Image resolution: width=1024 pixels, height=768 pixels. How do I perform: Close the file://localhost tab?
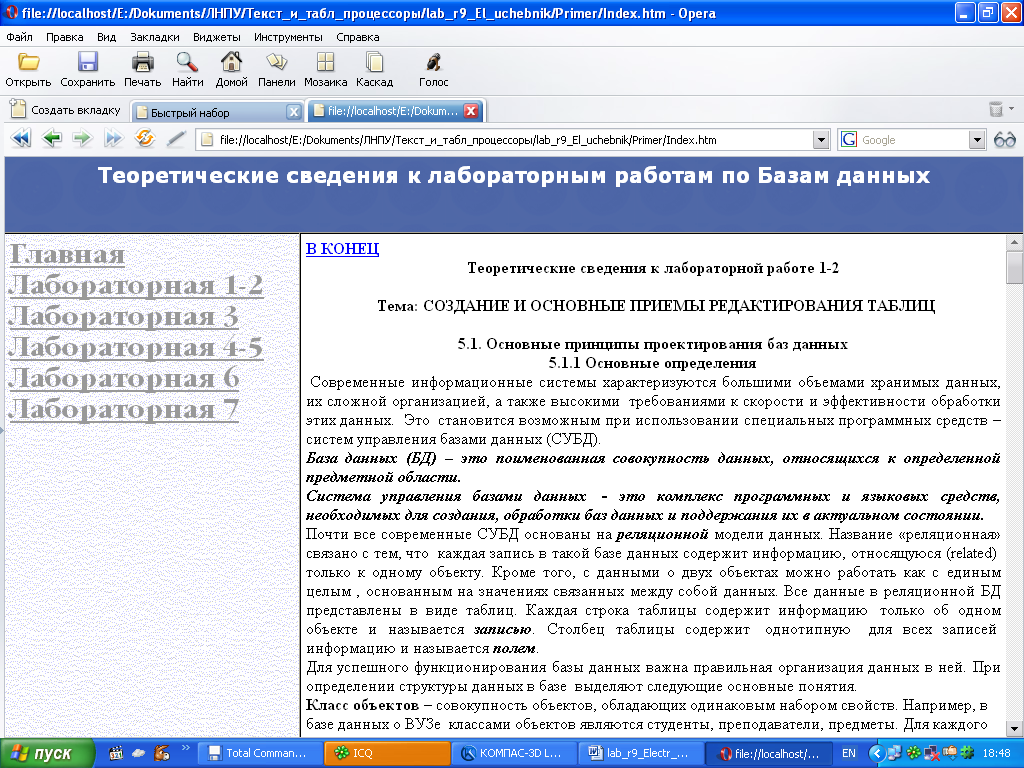pos(471,111)
